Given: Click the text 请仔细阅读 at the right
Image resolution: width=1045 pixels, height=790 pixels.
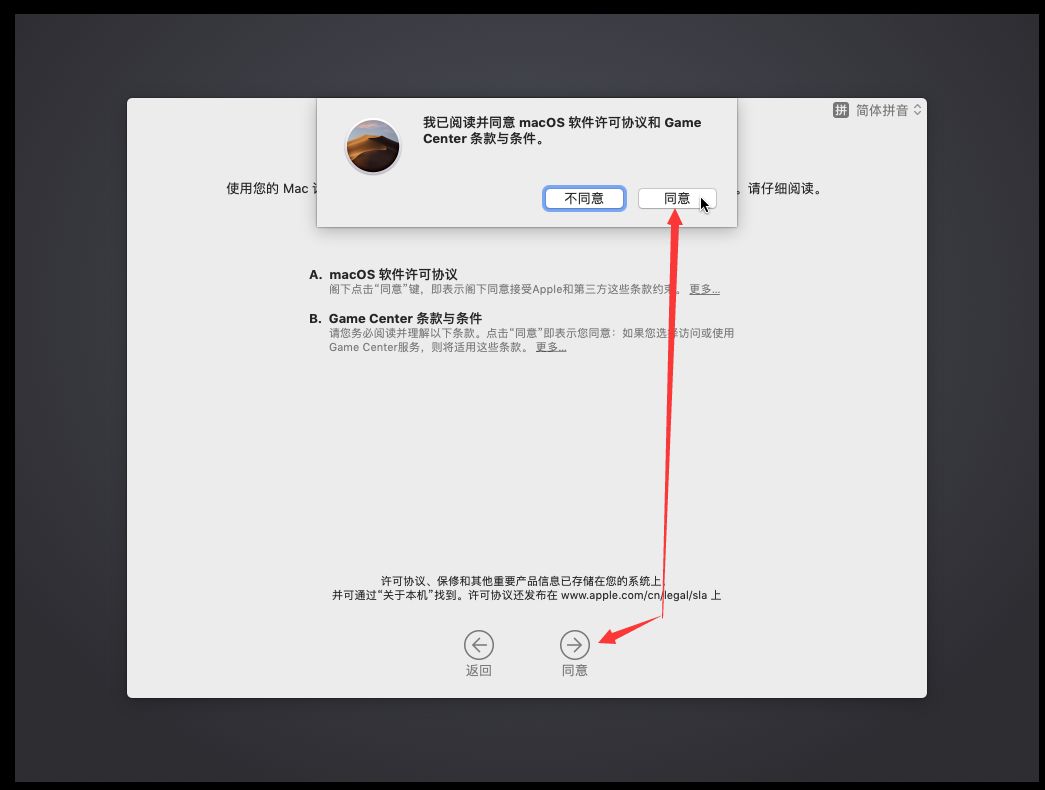Looking at the screenshot, I should (x=785, y=189).
